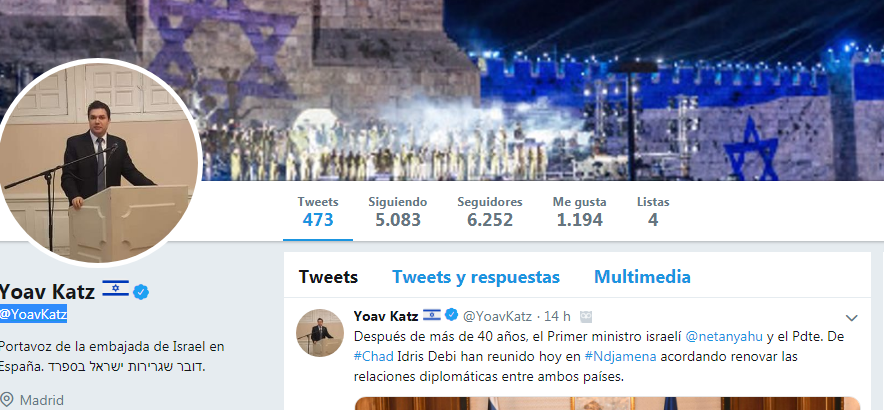
Task: Click the Madrid location pin icon
Action: click(x=7, y=400)
